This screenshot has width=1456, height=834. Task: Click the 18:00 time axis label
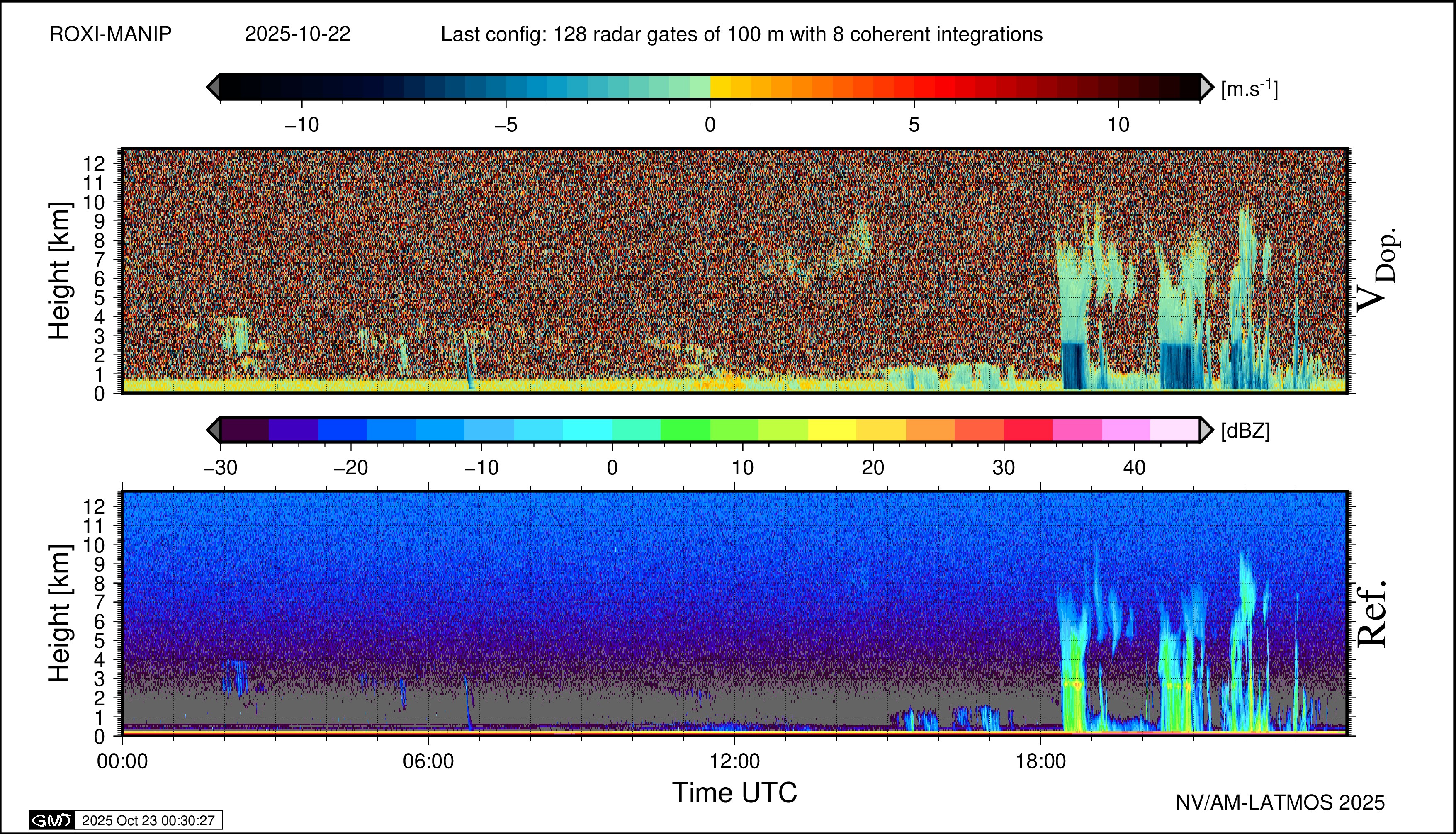coord(1041,761)
